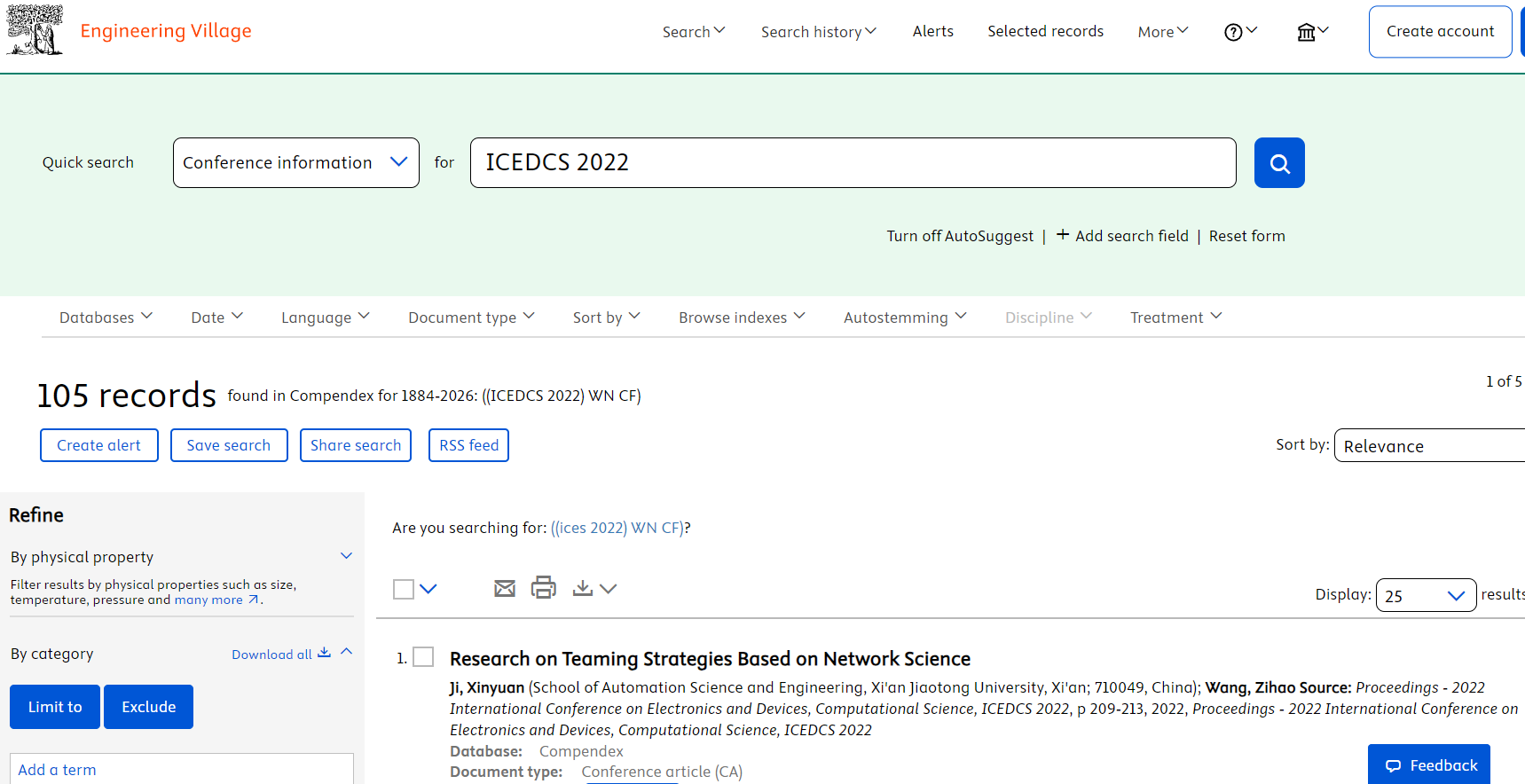Run the search with the magnifier button
The height and width of the screenshot is (784, 1525).
(x=1279, y=162)
